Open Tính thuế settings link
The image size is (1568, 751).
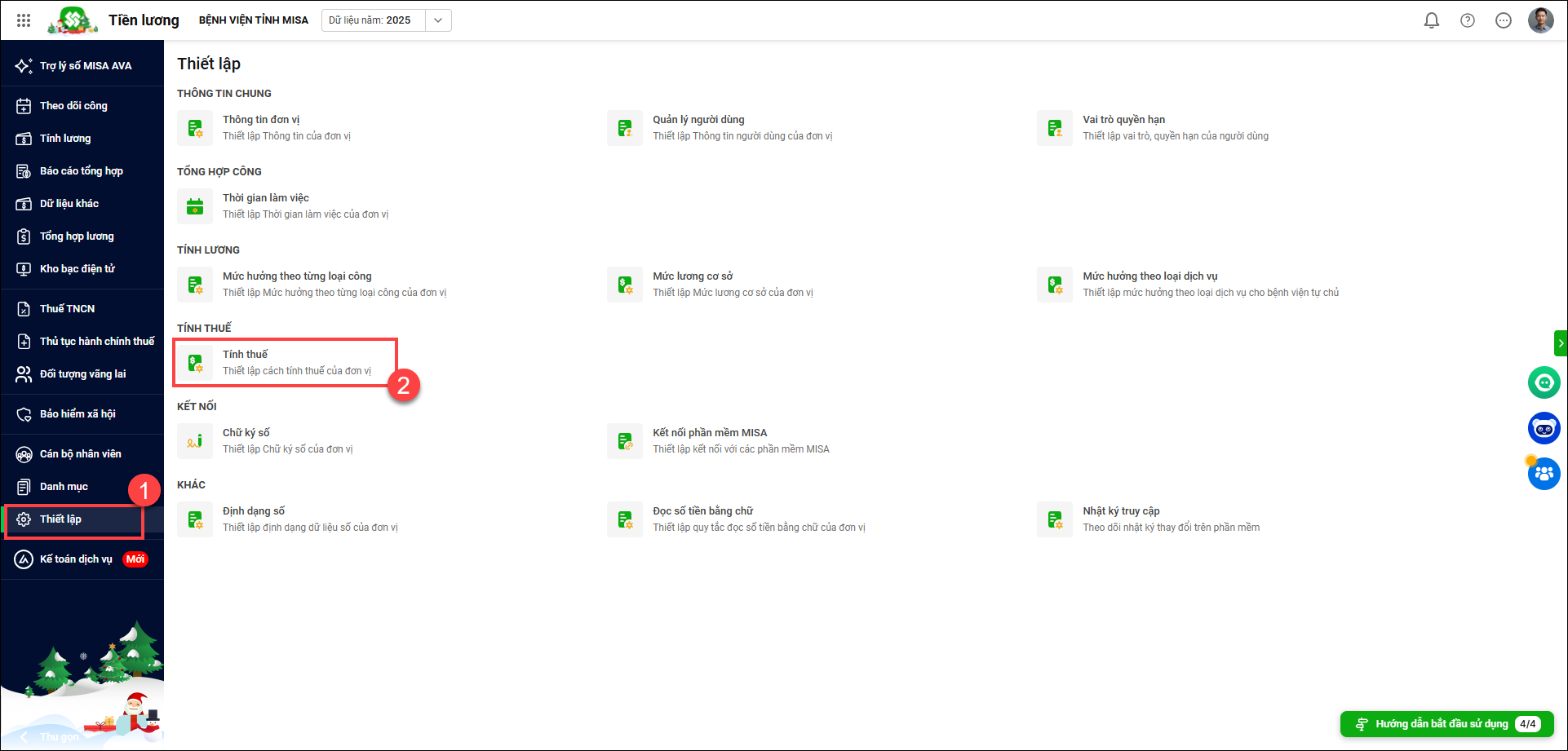tap(246, 355)
